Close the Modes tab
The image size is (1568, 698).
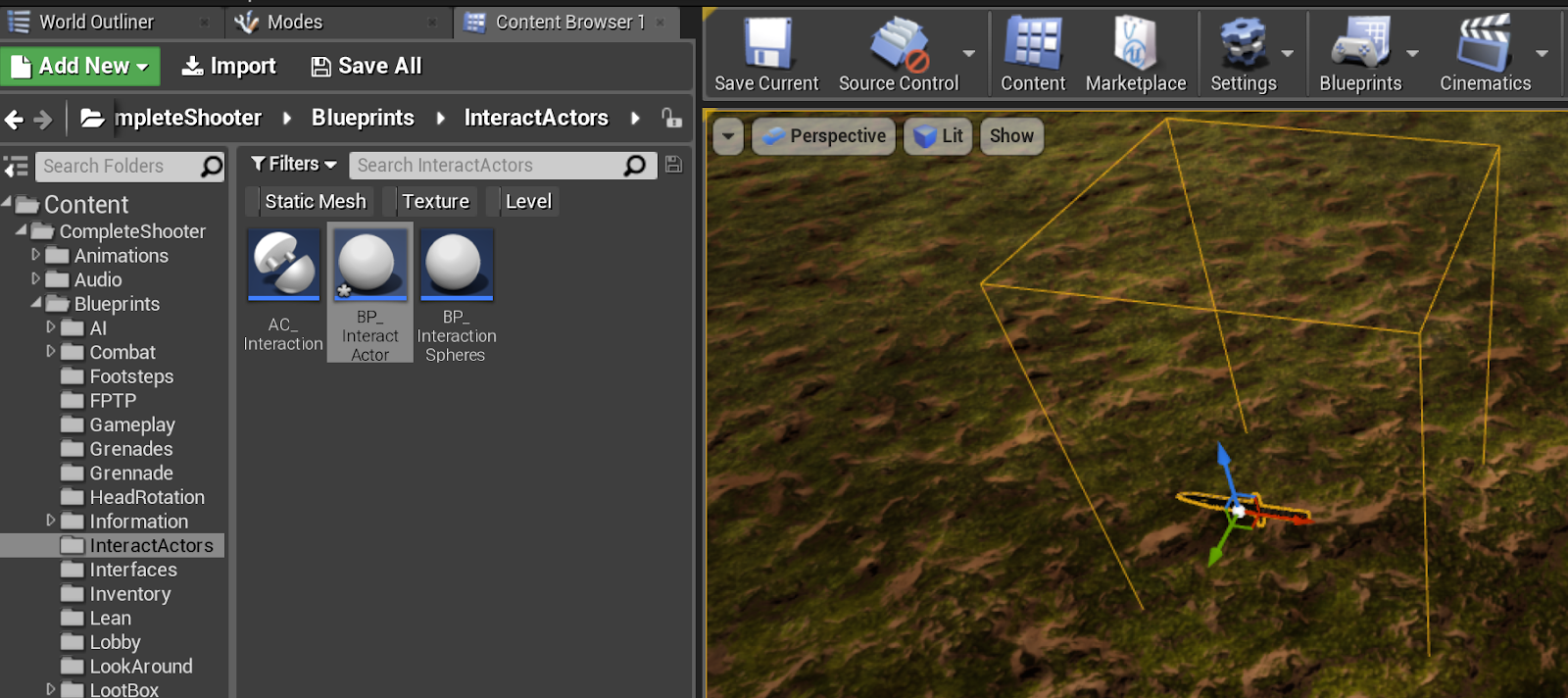[432, 22]
